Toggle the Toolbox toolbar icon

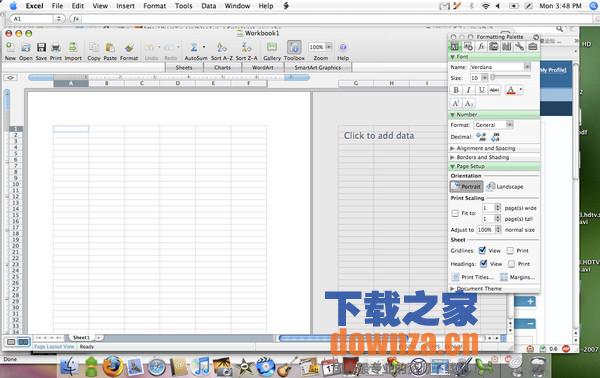[x=294, y=47]
